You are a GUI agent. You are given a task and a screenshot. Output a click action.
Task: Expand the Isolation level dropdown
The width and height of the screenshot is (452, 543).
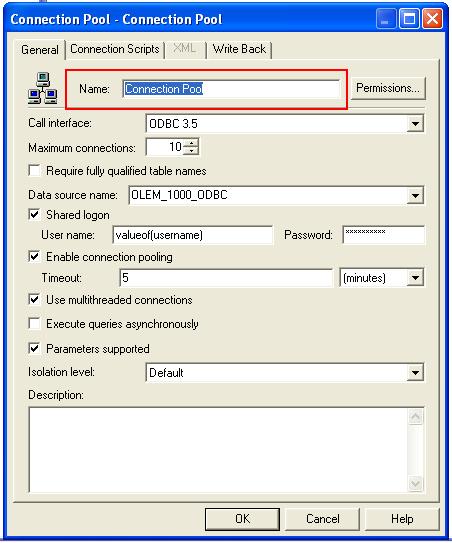(415, 373)
